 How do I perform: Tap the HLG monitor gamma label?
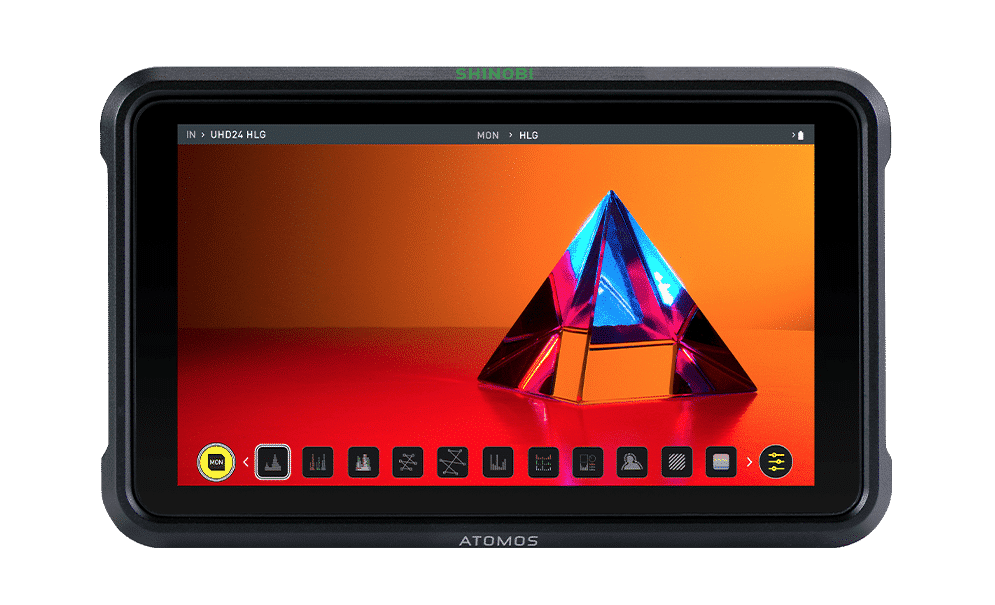point(528,135)
